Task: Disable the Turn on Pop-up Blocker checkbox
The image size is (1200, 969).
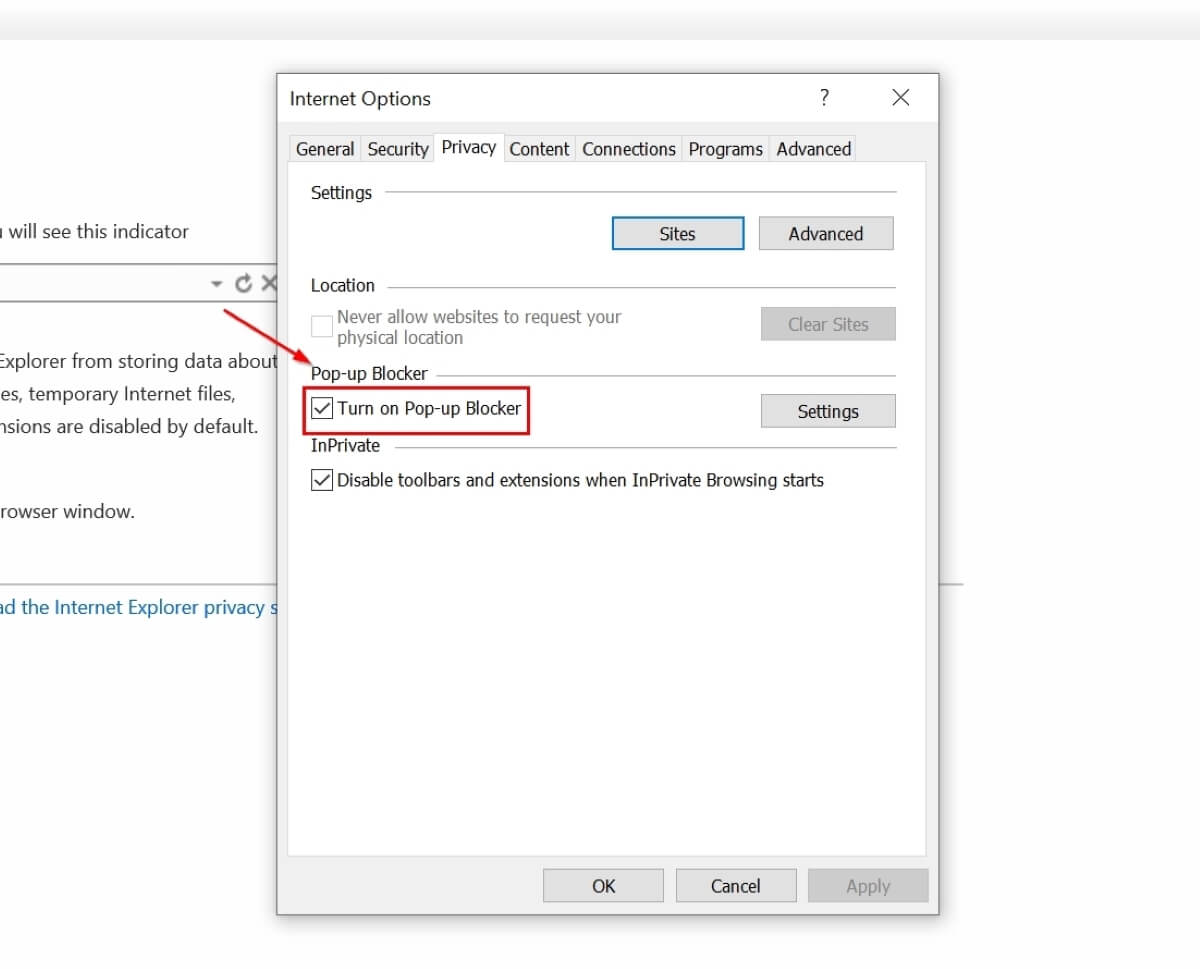Action: point(322,408)
